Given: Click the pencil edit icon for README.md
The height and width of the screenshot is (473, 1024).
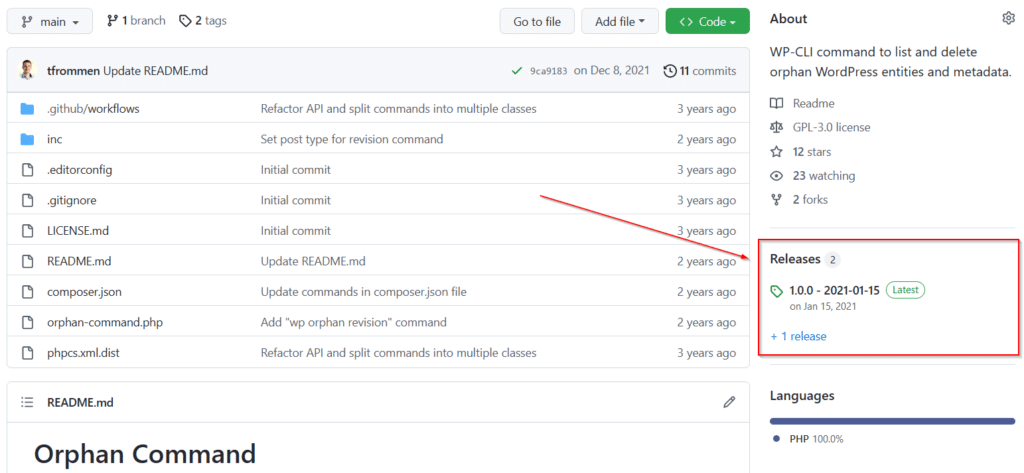Looking at the screenshot, I should click(729, 402).
